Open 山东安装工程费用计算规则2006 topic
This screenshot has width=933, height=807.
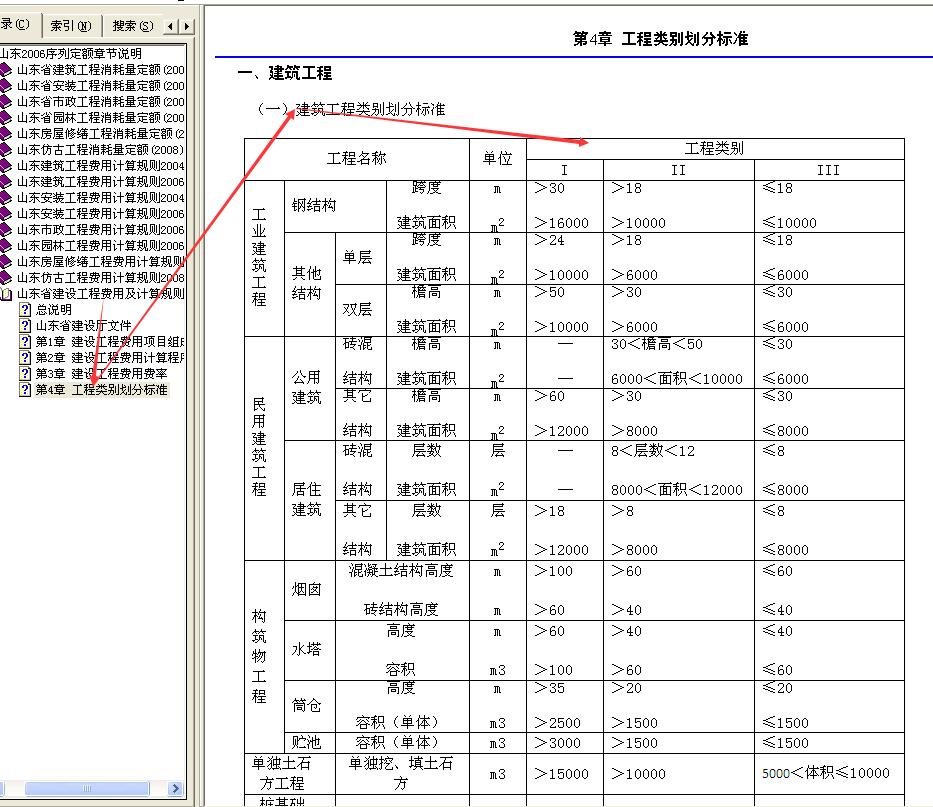pos(101,214)
